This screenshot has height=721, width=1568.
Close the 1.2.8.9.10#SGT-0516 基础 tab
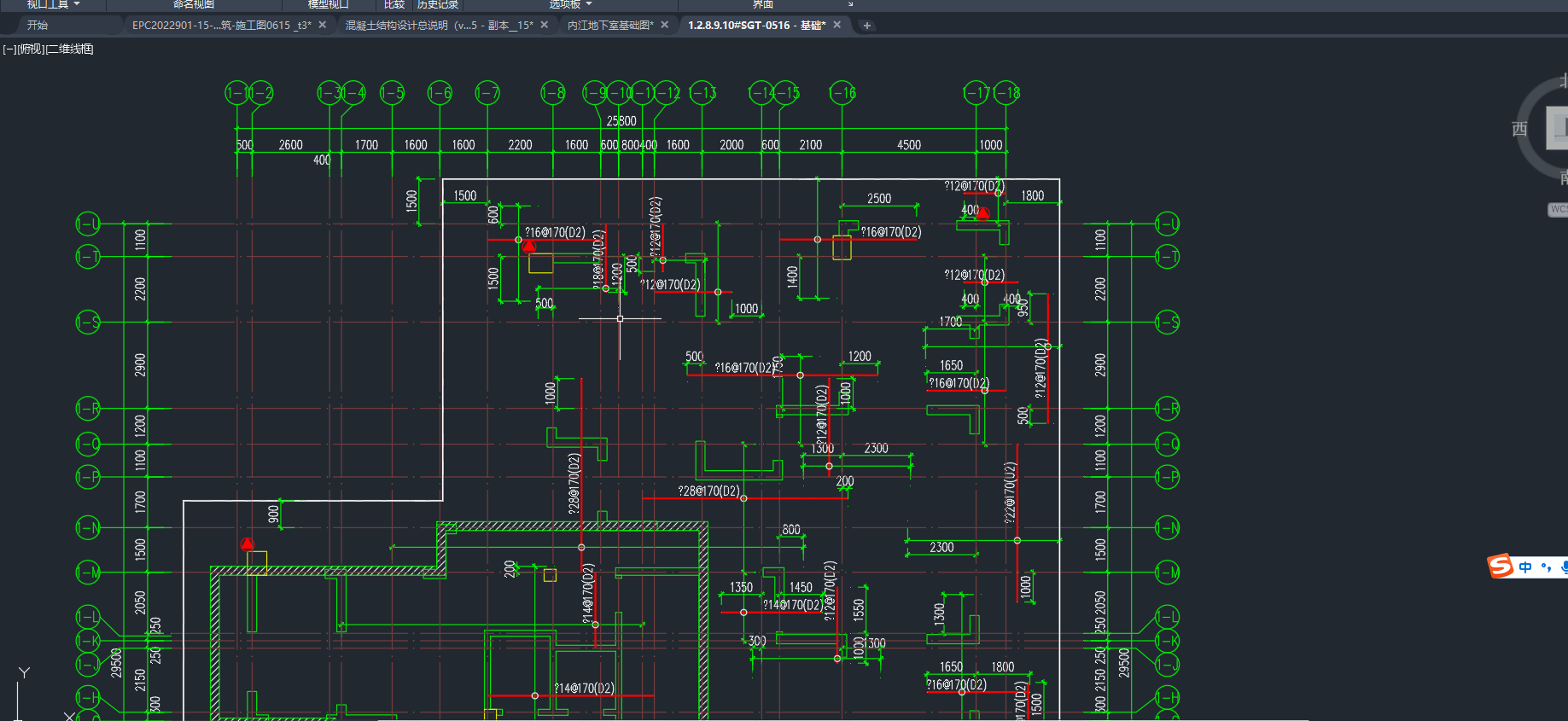pyautogui.click(x=837, y=26)
